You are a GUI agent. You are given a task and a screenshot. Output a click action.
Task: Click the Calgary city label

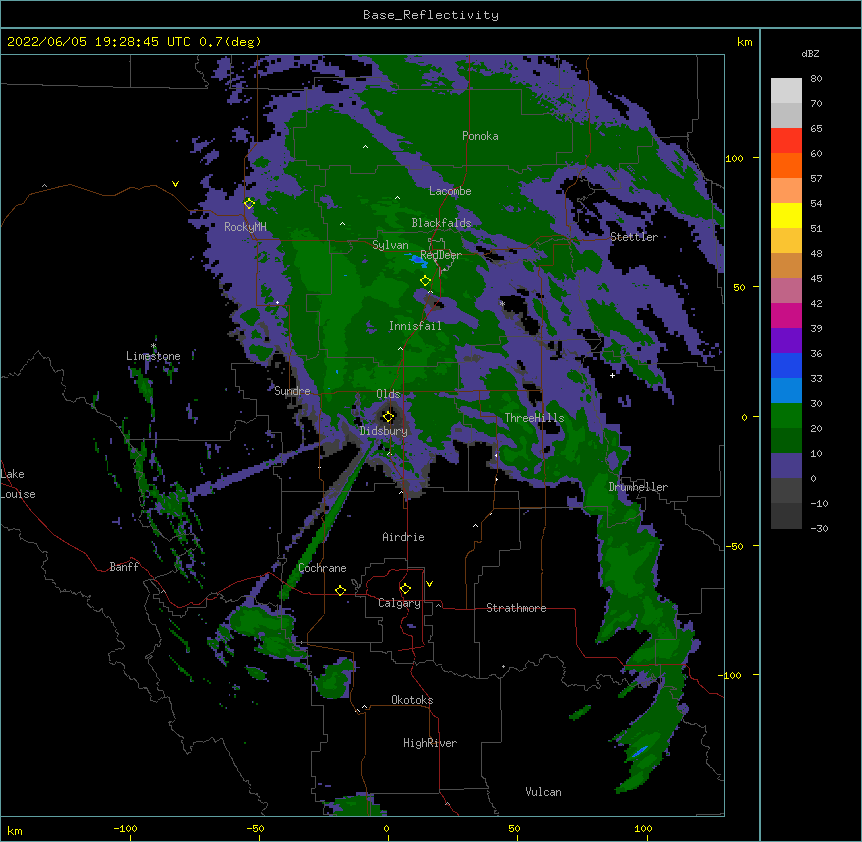[x=399, y=603]
